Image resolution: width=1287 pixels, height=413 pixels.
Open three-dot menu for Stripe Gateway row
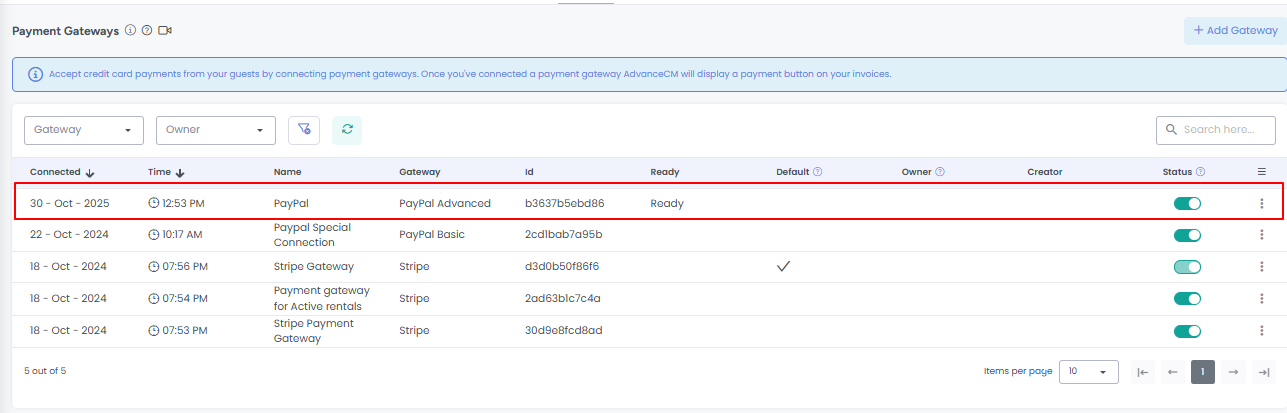[x=1262, y=267]
